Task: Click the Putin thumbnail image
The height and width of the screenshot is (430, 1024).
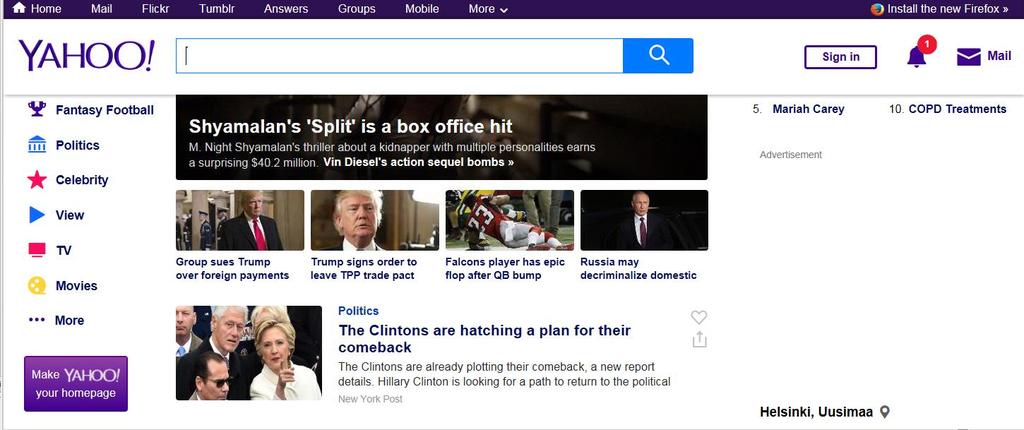Action: 644,220
